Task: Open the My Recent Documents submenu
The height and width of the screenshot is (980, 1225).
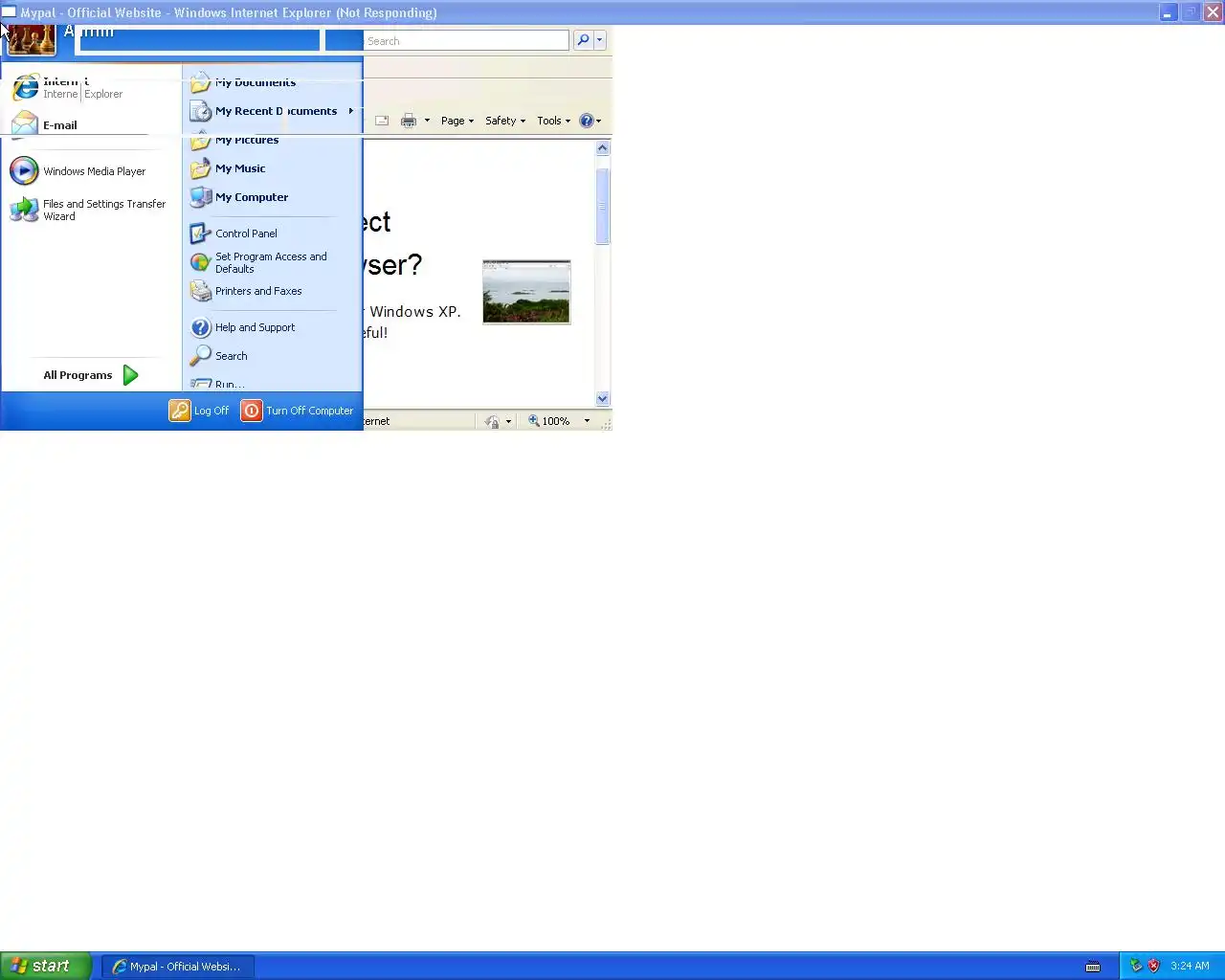Action: [x=272, y=111]
